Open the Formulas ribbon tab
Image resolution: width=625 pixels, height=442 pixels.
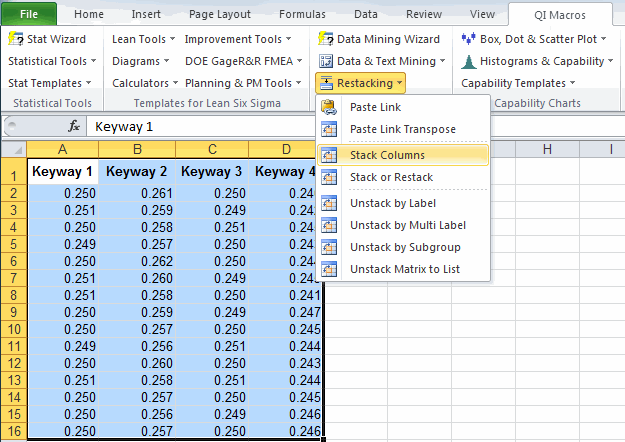pos(302,14)
